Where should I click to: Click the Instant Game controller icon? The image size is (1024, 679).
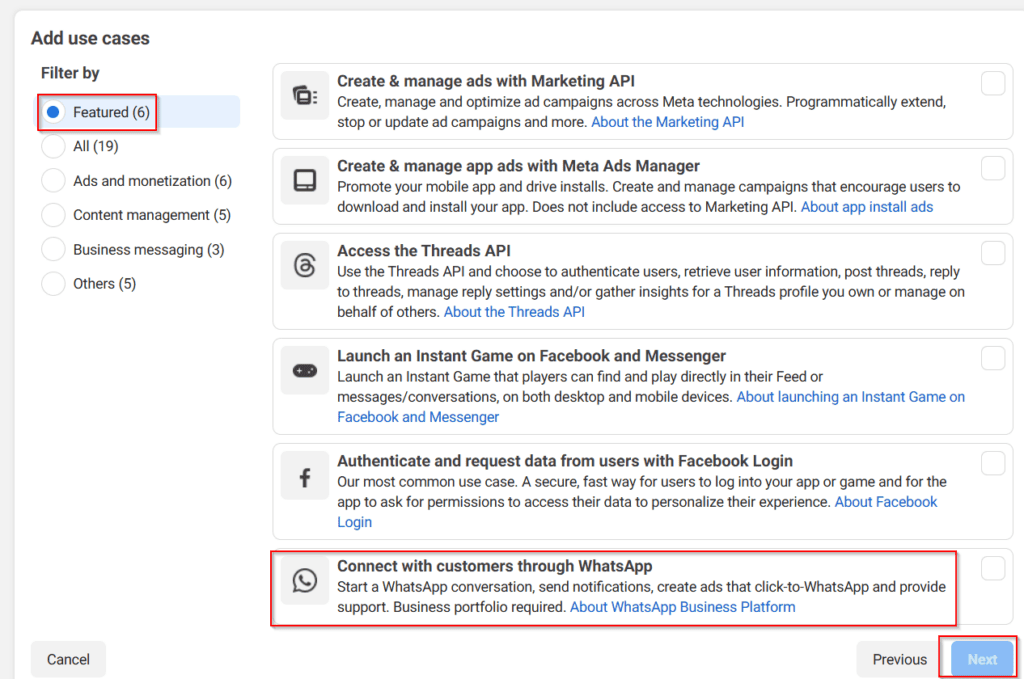pyautogui.click(x=304, y=371)
